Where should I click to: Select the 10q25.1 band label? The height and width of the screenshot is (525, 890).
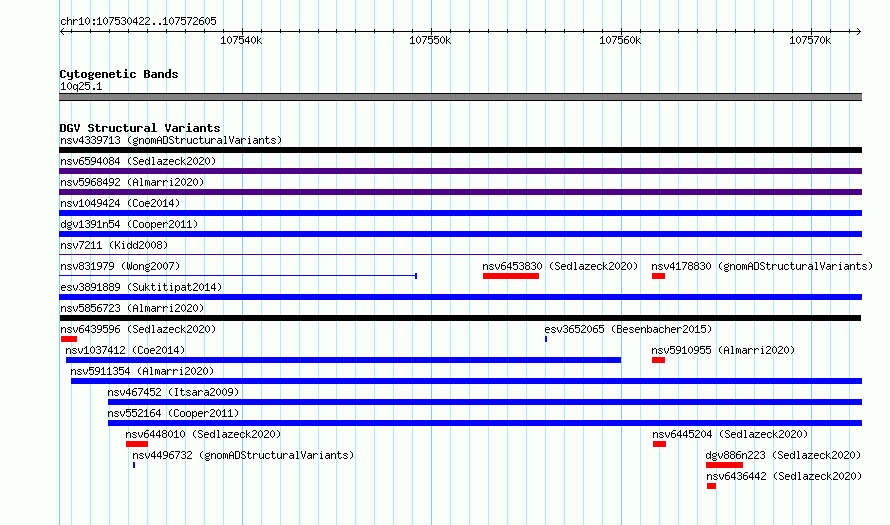pos(81,86)
